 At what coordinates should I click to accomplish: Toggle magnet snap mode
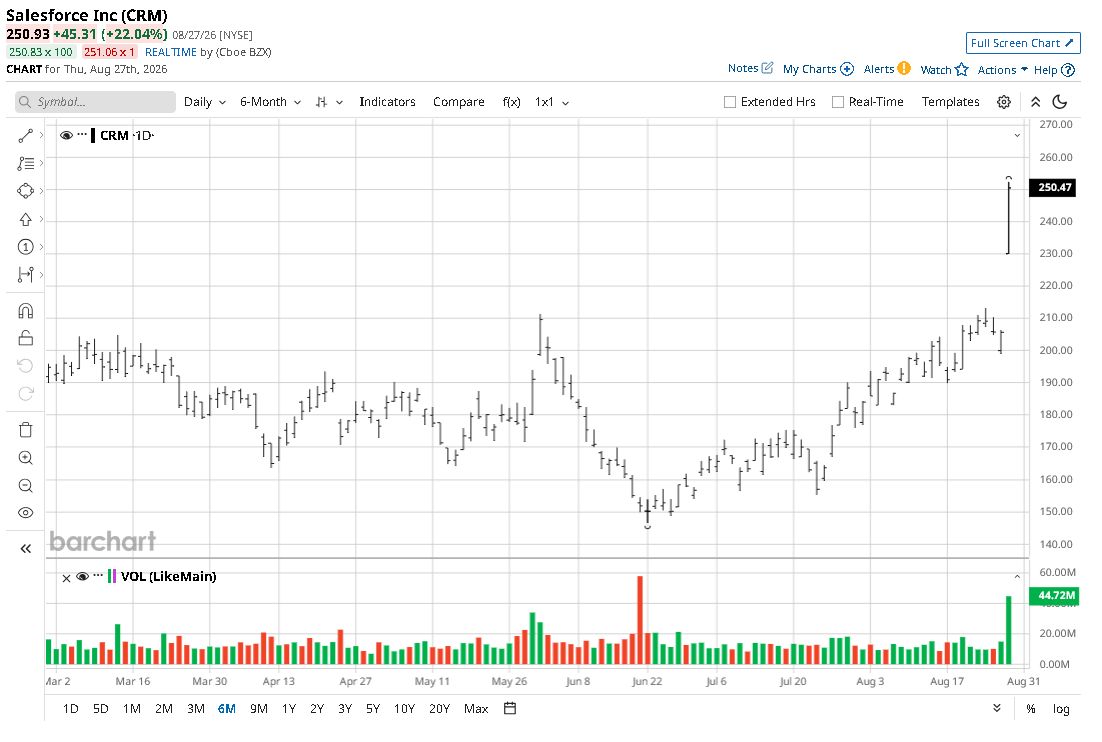click(25, 311)
